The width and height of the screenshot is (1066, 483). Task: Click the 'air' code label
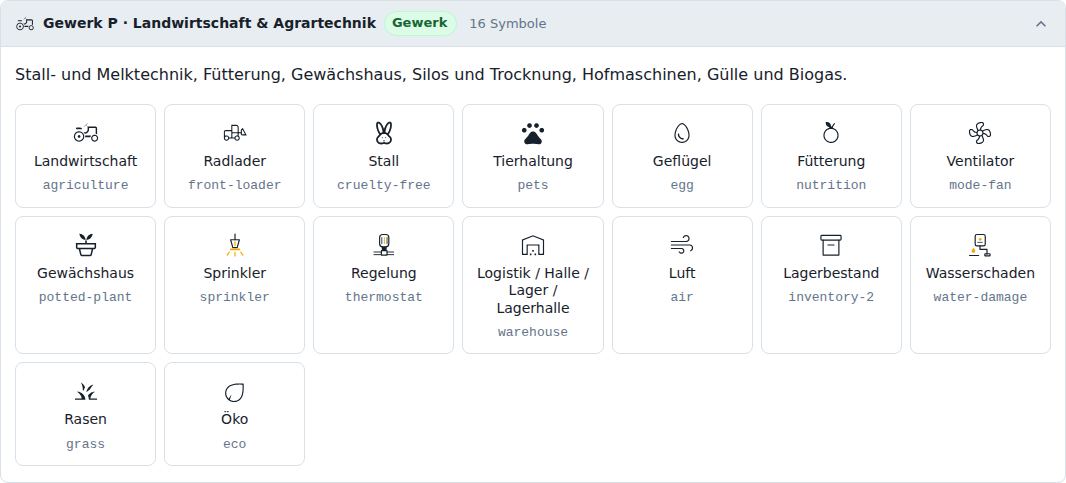point(682,297)
